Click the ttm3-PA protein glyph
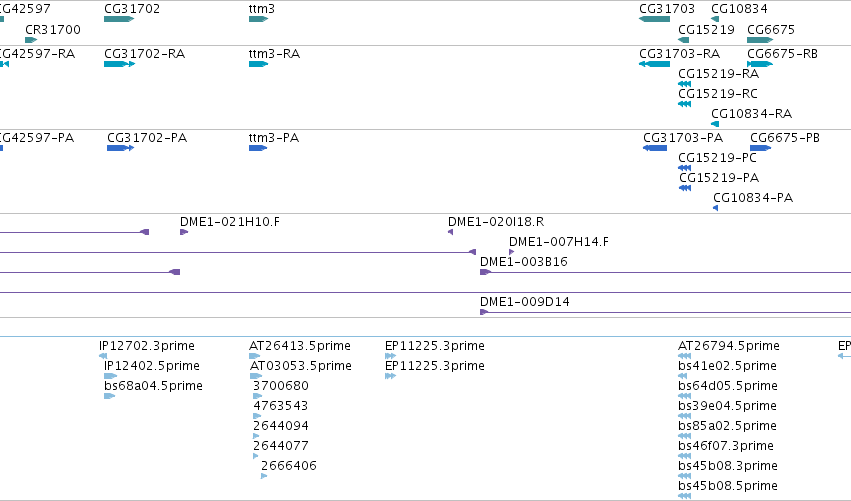Viewport: 851px width, 501px height. coord(258,148)
